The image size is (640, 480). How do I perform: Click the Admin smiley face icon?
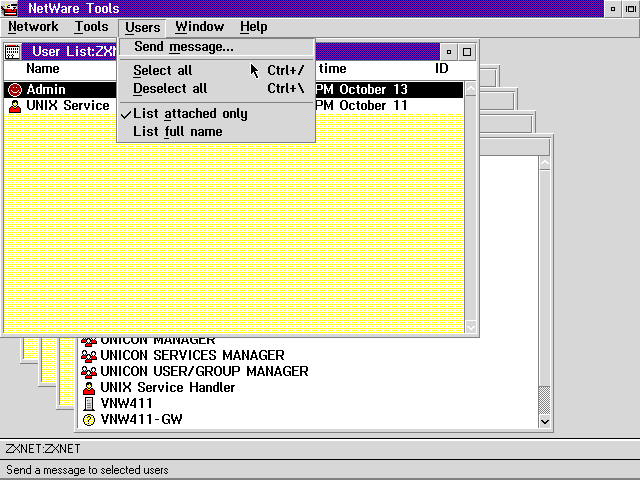coord(15,90)
